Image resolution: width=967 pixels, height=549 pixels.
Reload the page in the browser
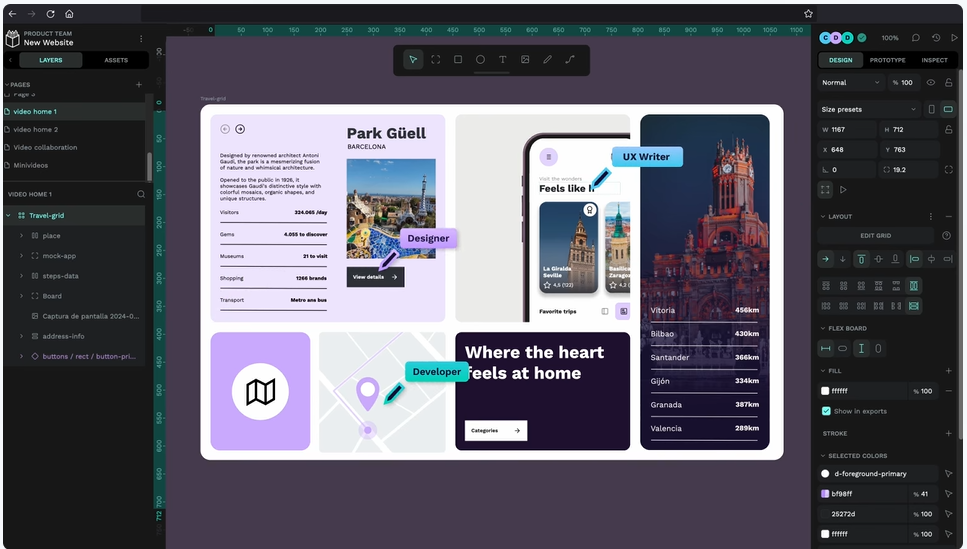[51, 14]
